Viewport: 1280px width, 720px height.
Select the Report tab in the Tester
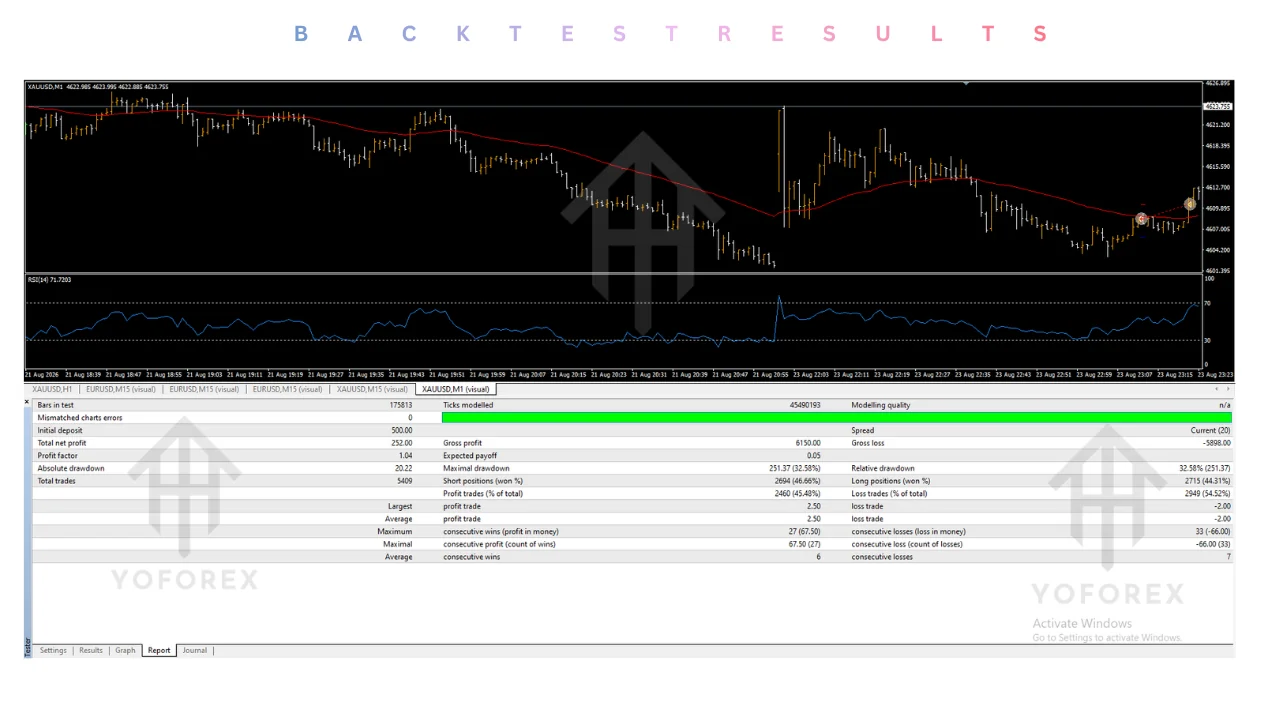pos(159,650)
